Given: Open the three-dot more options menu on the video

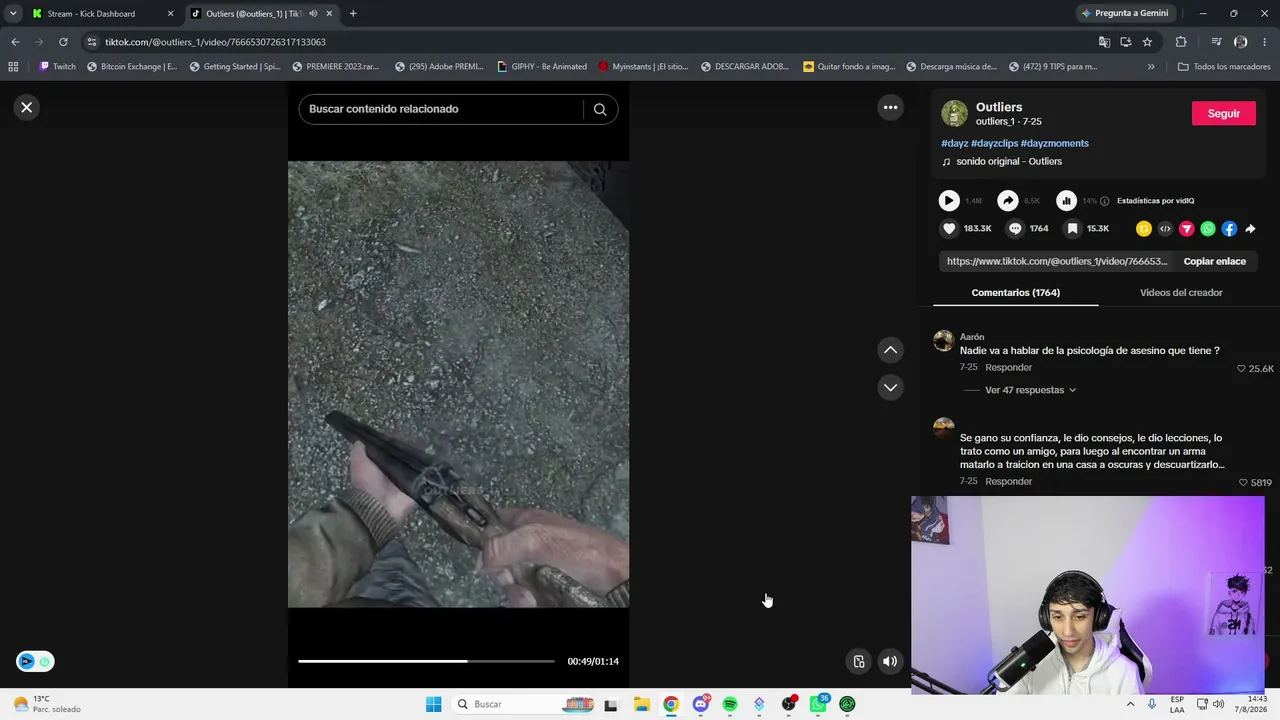Looking at the screenshot, I should coord(890,107).
